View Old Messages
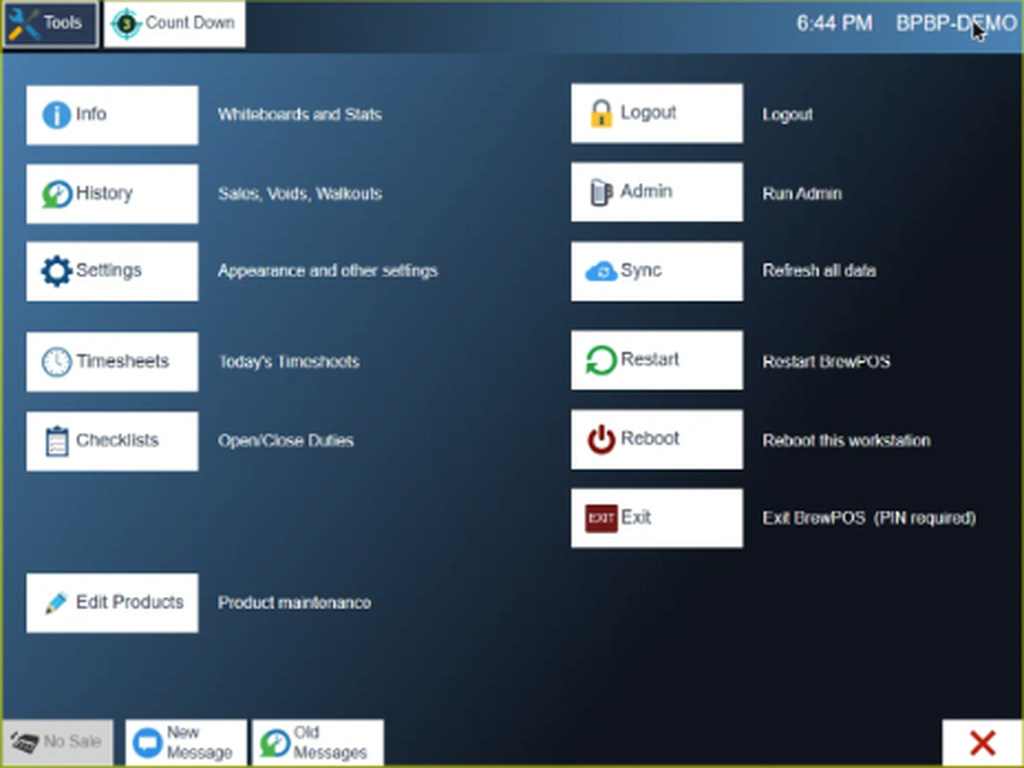The image size is (1024, 768). click(x=318, y=743)
